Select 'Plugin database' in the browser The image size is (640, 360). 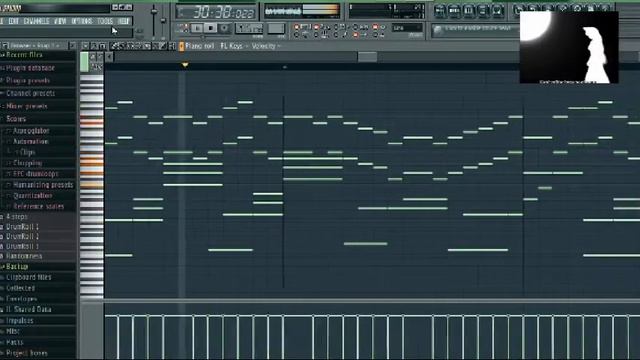click(30, 68)
